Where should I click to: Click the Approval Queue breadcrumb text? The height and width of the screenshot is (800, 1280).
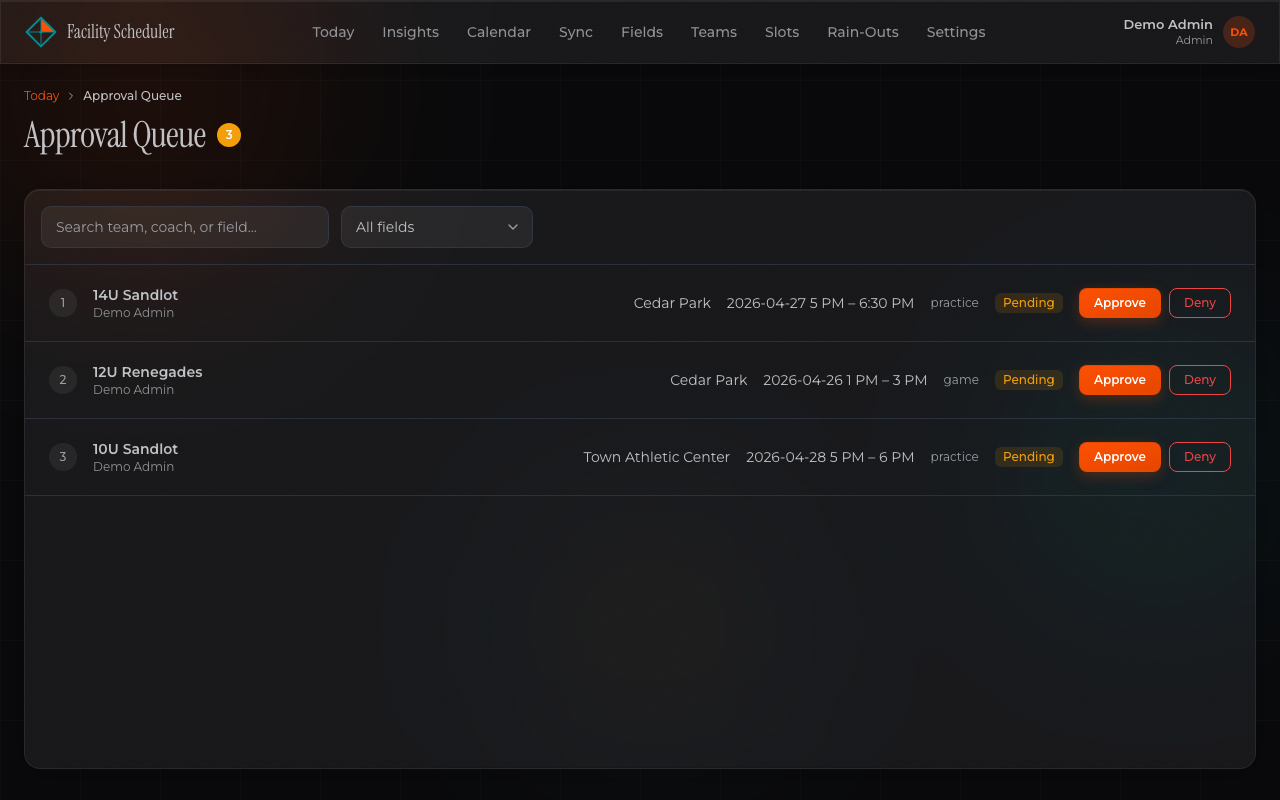[x=132, y=96]
